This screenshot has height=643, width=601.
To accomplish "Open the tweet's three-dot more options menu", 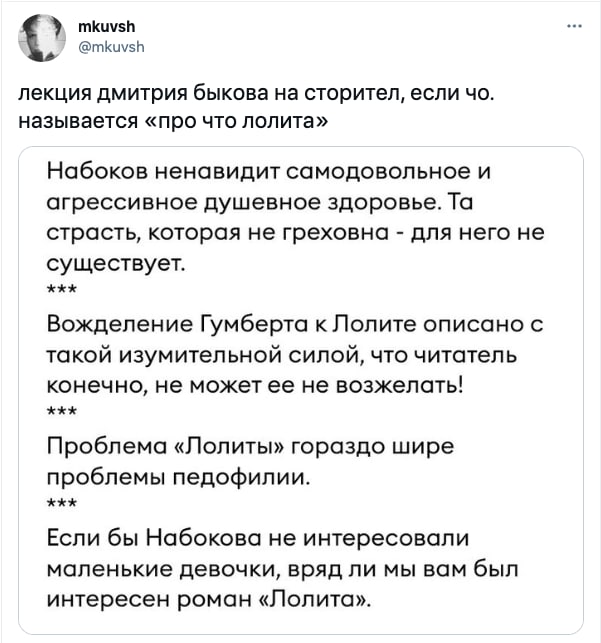I will [574, 27].
